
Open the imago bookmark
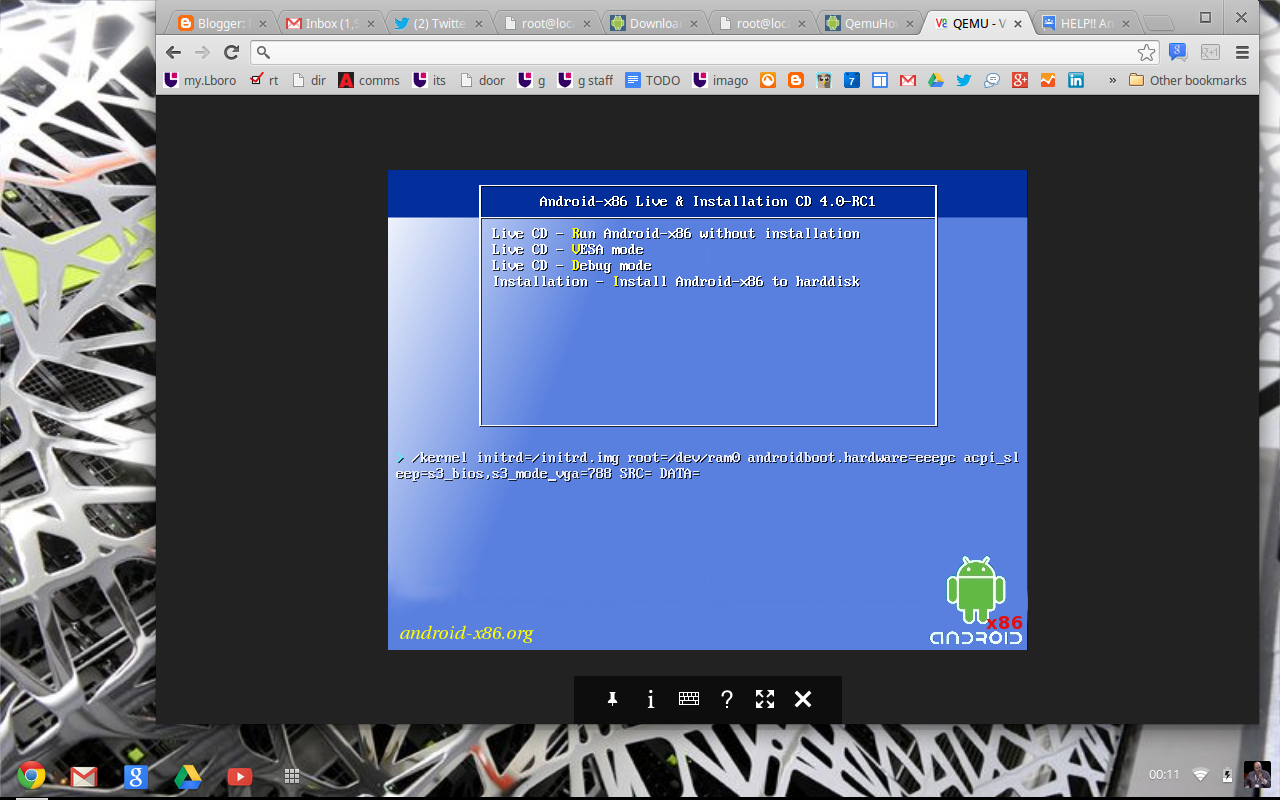tap(721, 80)
